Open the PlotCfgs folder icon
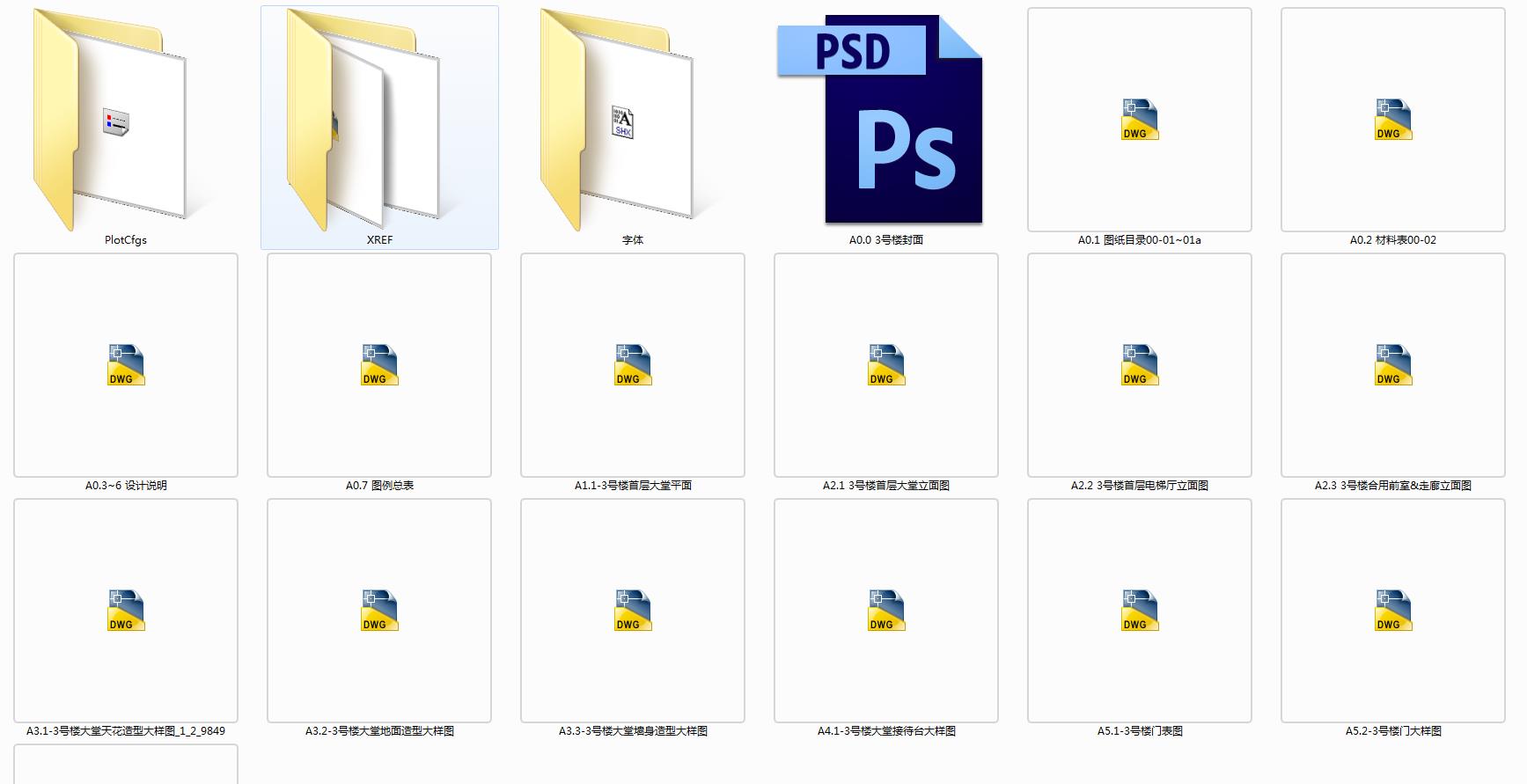This screenshot has height=784, width=1527. pos(110,120)
